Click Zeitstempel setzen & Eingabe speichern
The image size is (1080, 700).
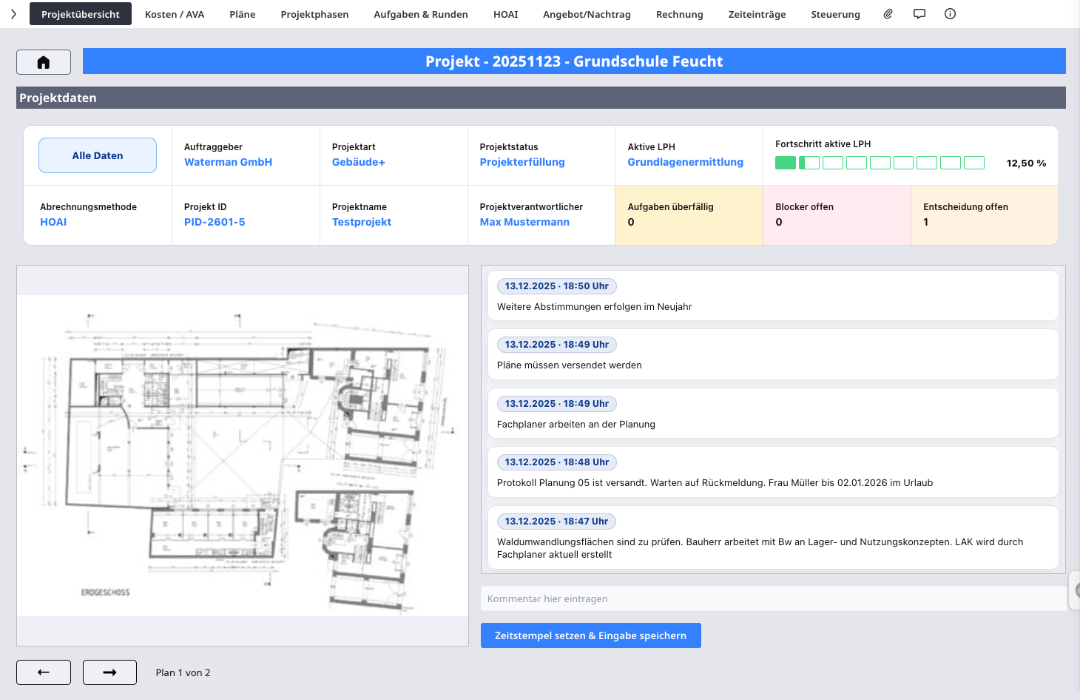591,635
